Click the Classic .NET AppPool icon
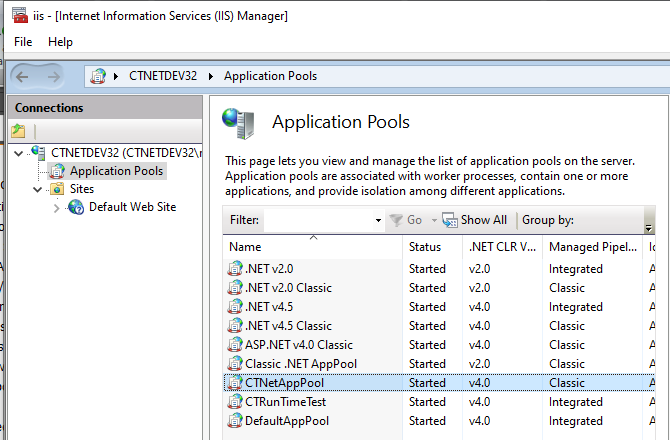 click(x=235, y=364)
